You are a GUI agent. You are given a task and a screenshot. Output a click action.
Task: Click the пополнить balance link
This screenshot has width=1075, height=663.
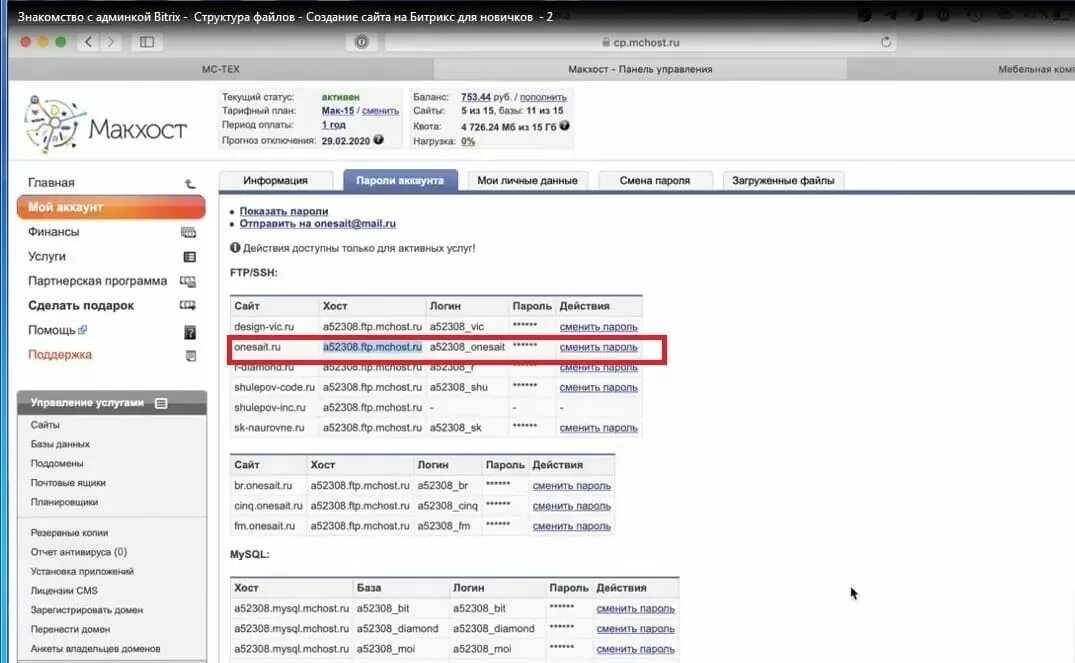543,97
